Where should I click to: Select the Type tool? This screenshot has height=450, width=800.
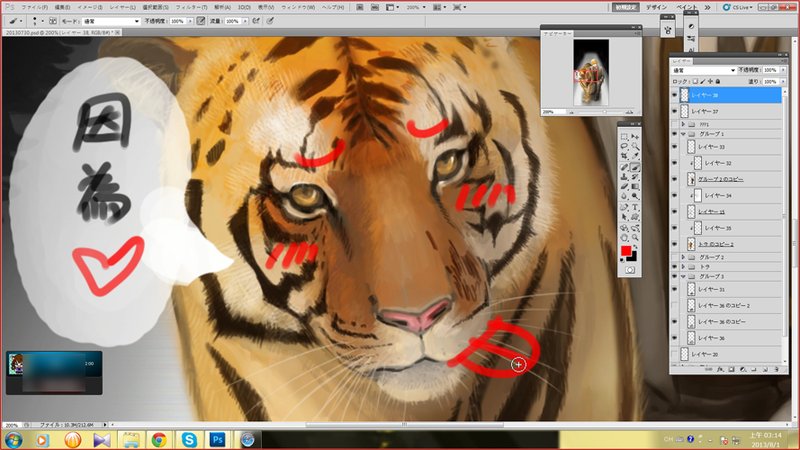[635, 207]
